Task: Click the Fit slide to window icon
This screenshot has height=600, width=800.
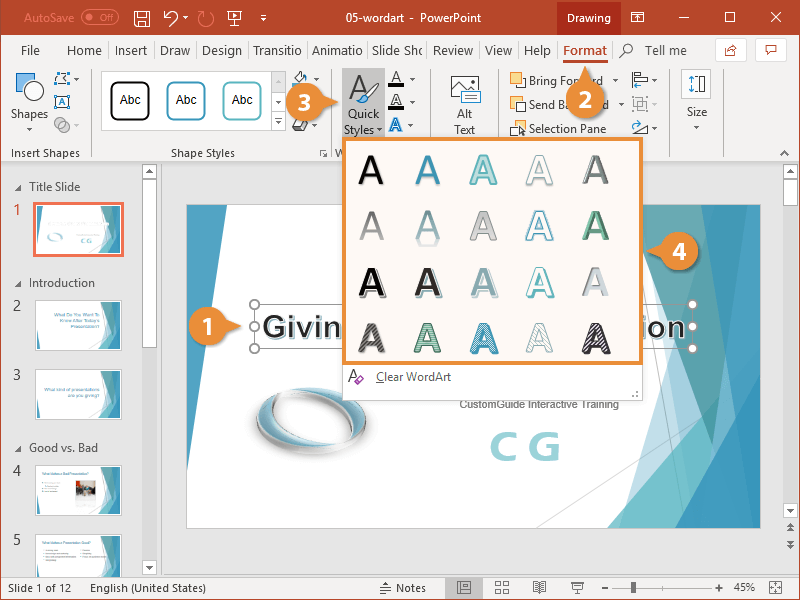Action: [776, 587]
